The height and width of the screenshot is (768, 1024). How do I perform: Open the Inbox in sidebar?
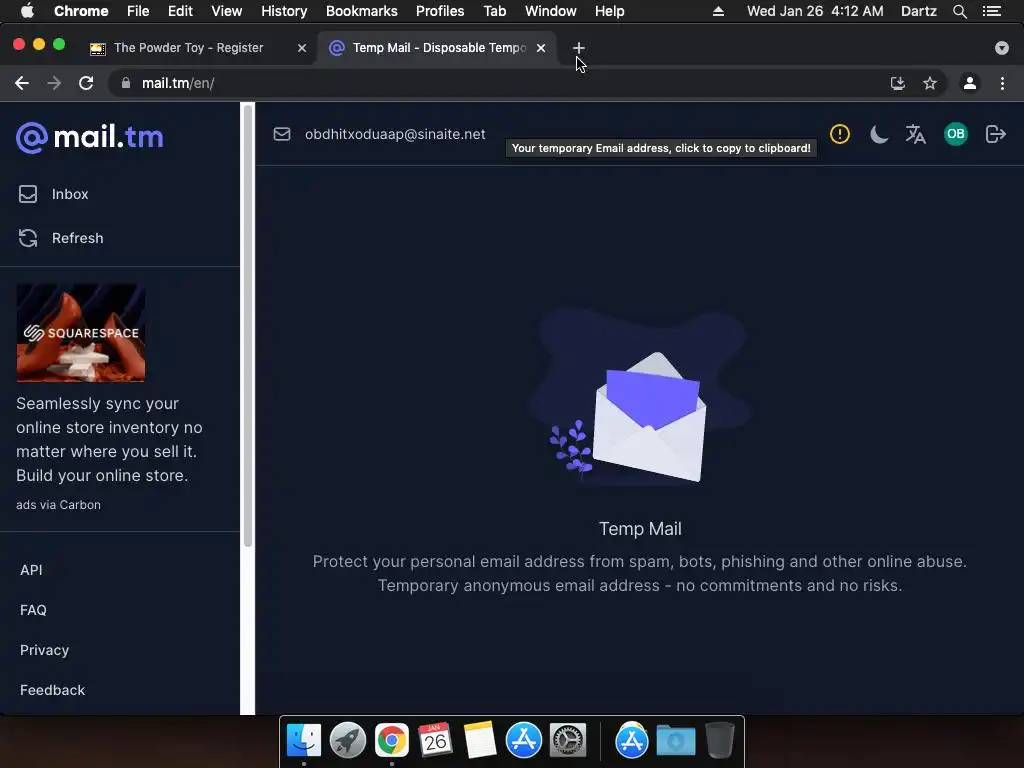(54, 194)
